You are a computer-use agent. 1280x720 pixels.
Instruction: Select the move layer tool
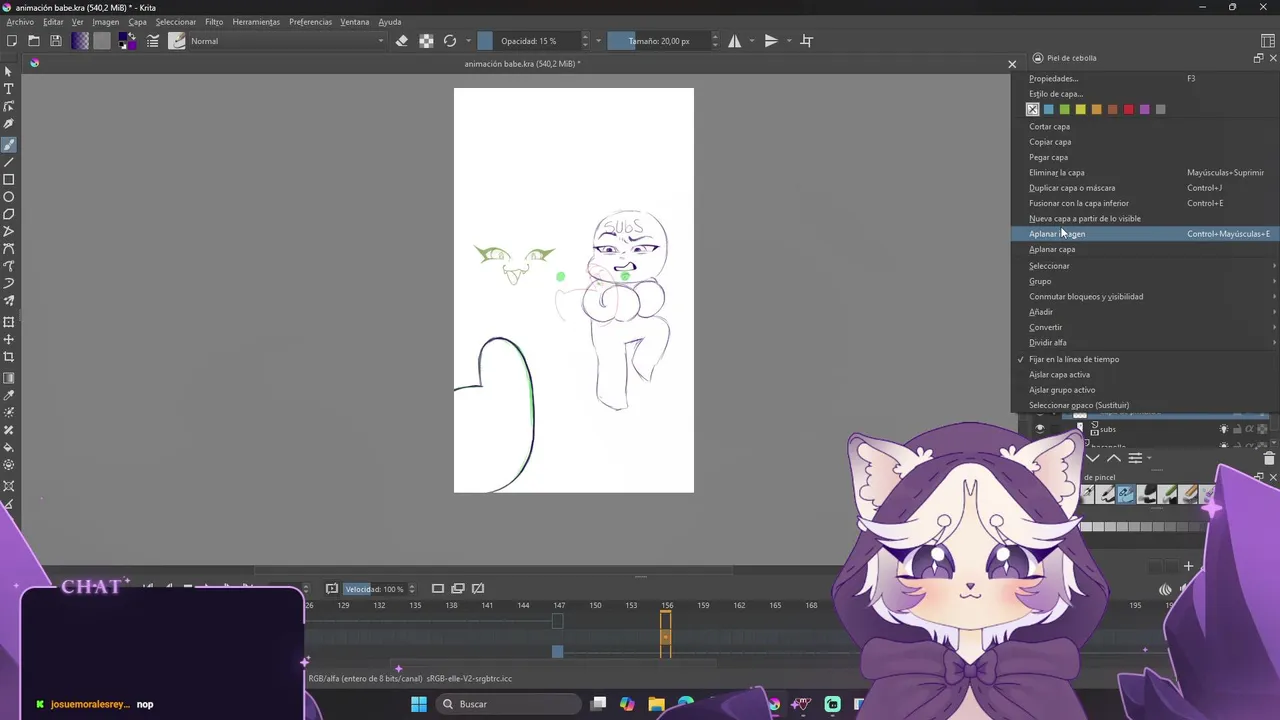9,340
